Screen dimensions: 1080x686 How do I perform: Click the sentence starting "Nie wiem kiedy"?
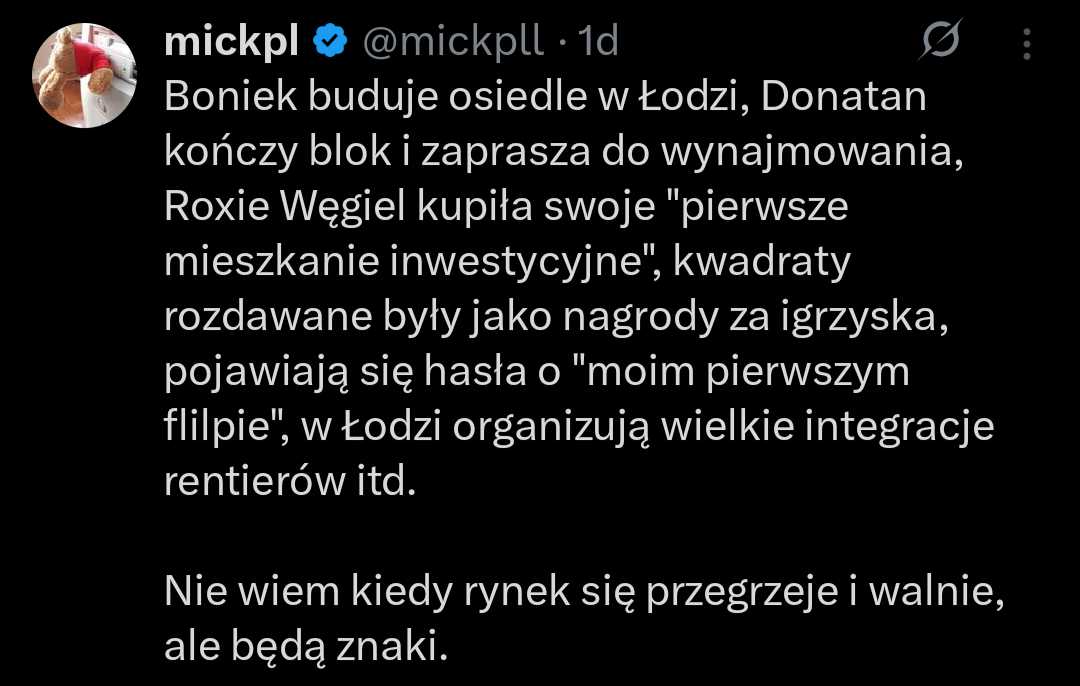coord(583,592)
